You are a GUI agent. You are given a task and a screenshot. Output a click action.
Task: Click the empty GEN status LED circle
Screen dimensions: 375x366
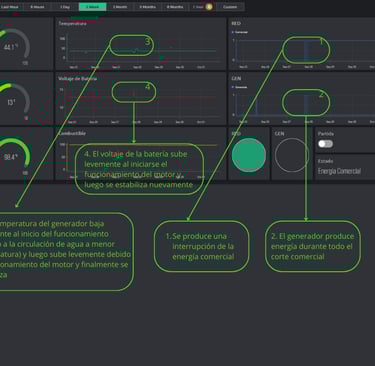(x=292, y=155)
